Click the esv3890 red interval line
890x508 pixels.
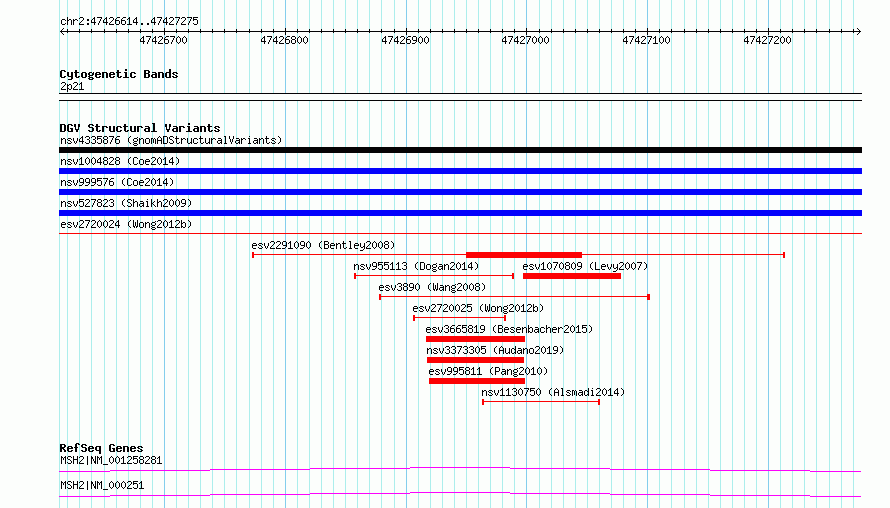514,297
